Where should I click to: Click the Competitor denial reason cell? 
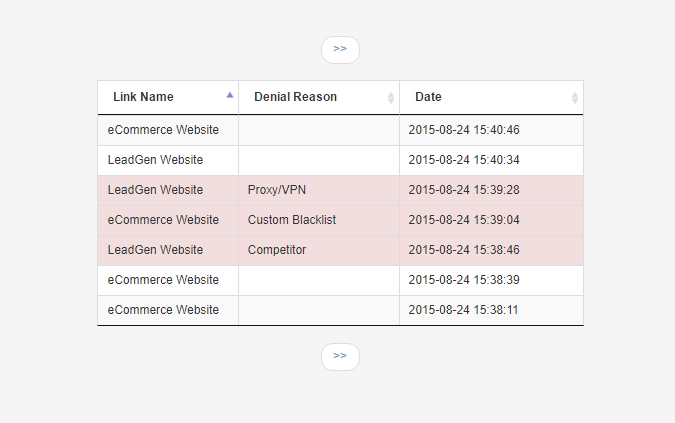319,250
